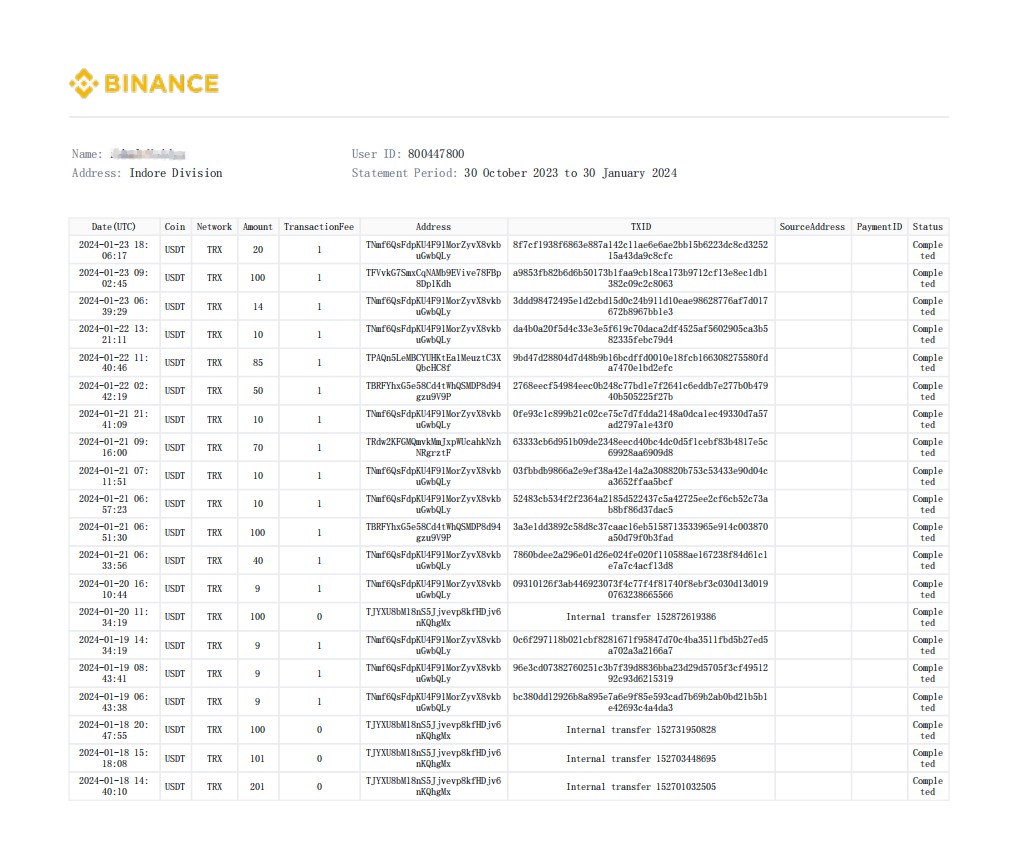Select address starting TFVvkG7SmxCq

(433, 278)
